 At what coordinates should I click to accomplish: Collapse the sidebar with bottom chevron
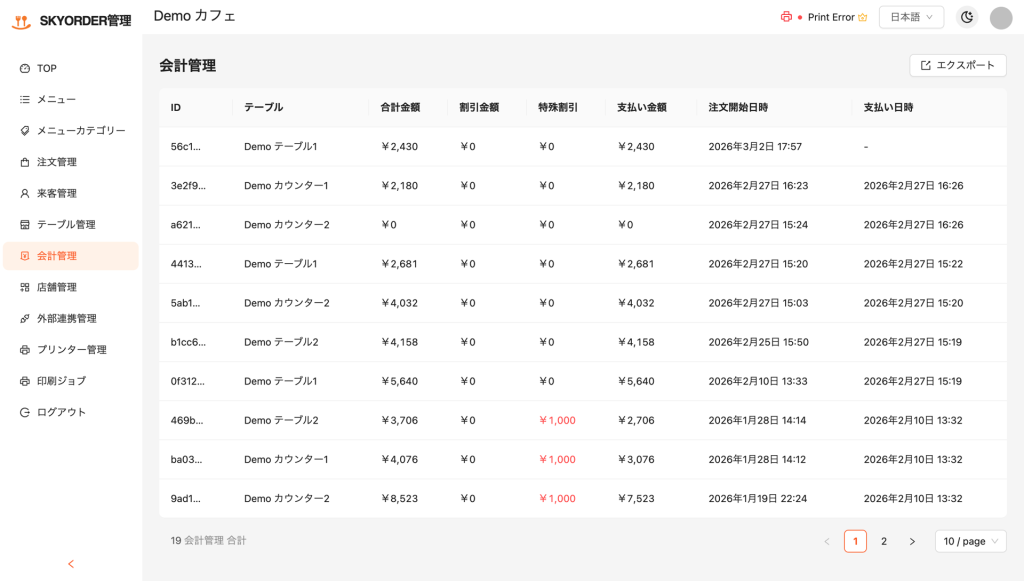coord(71,564)
